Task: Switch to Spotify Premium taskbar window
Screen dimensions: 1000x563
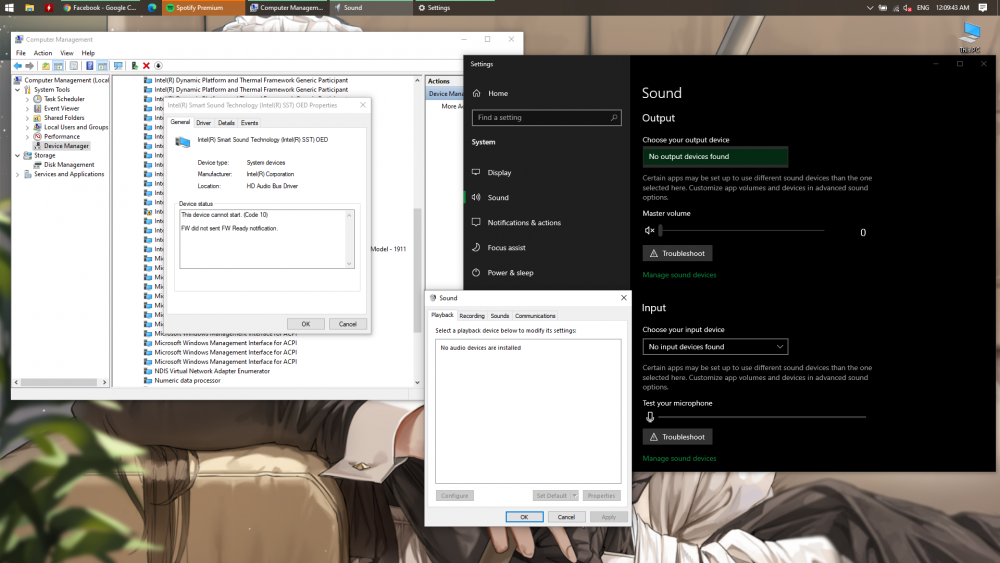Action: coord(203,8)
